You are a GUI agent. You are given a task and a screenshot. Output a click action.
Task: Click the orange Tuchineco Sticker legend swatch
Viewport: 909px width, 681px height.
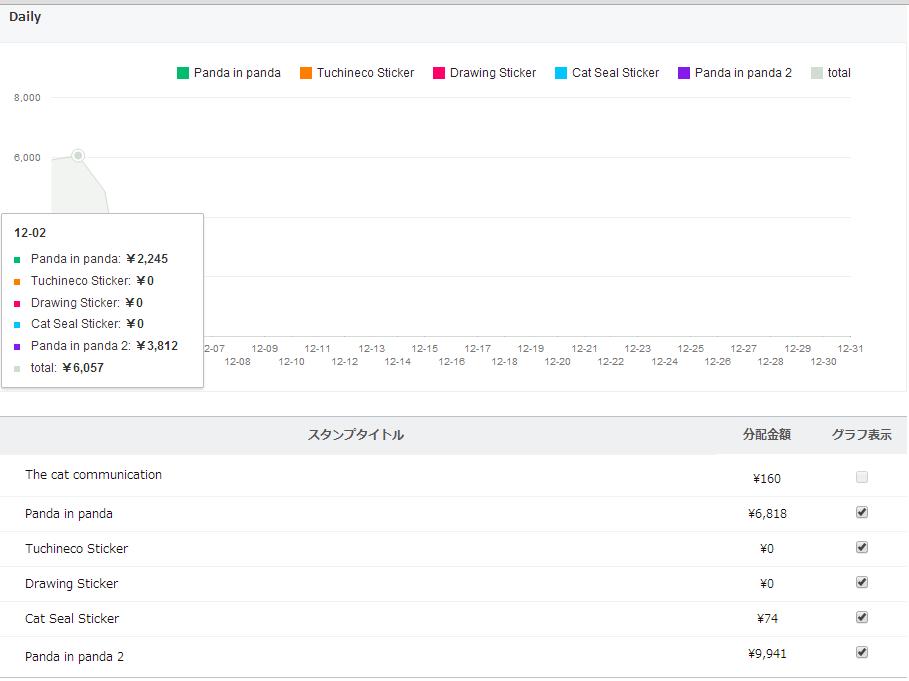pos(306,73)
